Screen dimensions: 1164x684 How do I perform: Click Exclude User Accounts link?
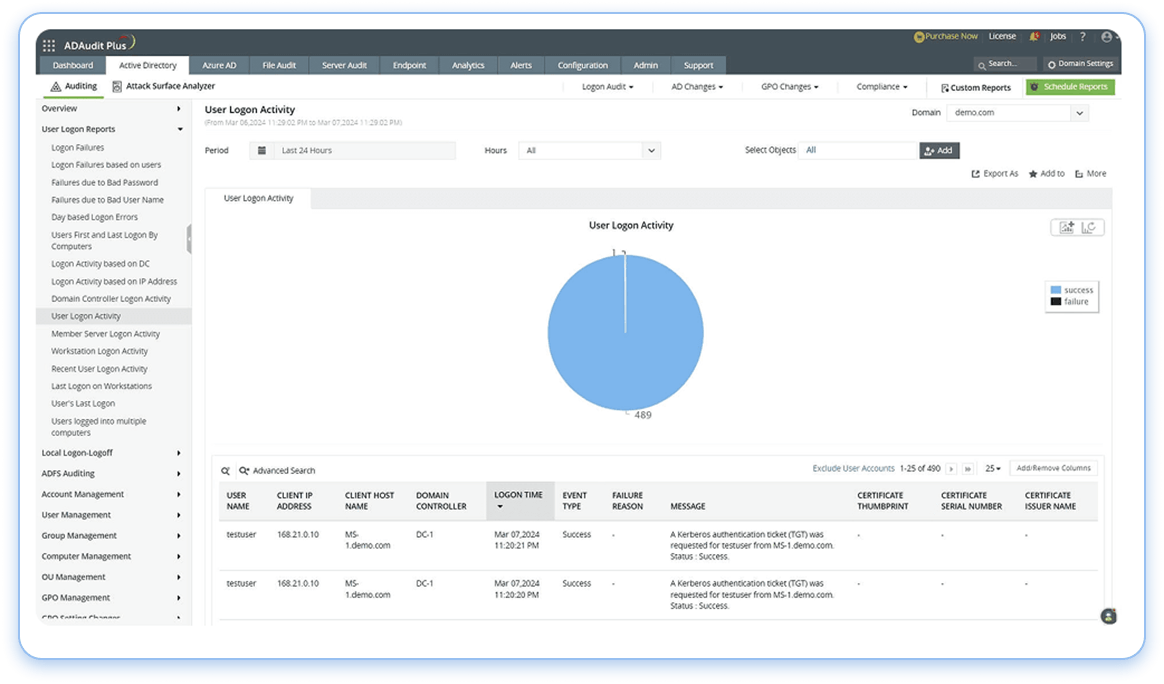pos(853,469)
